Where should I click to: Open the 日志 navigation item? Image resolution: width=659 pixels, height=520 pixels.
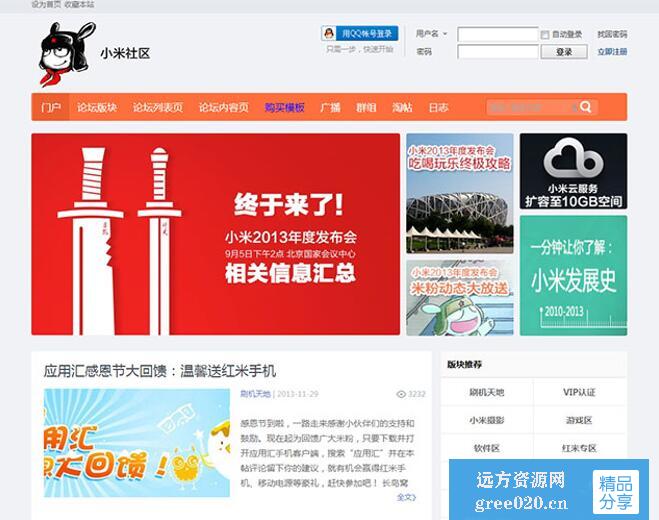438,107
